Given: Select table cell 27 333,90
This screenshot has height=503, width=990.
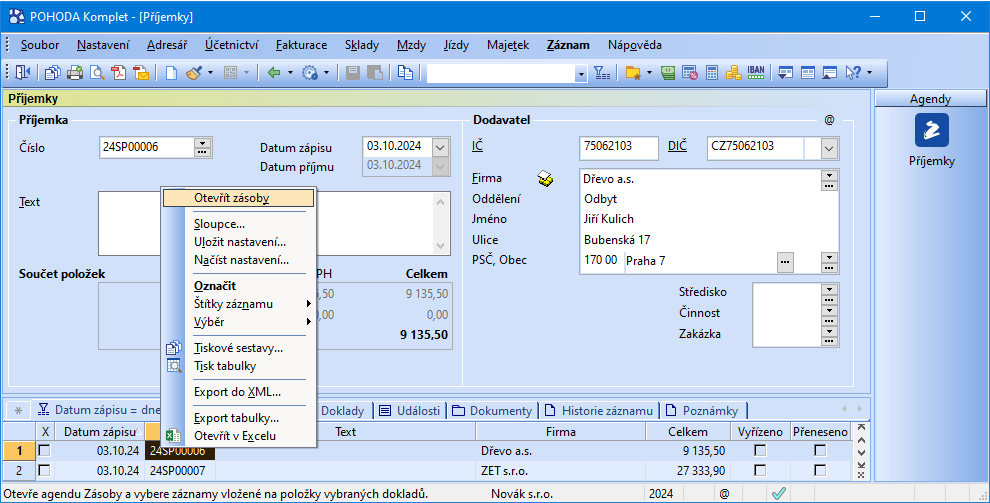Looking at the screenshot, I should [x=685, y=471].
